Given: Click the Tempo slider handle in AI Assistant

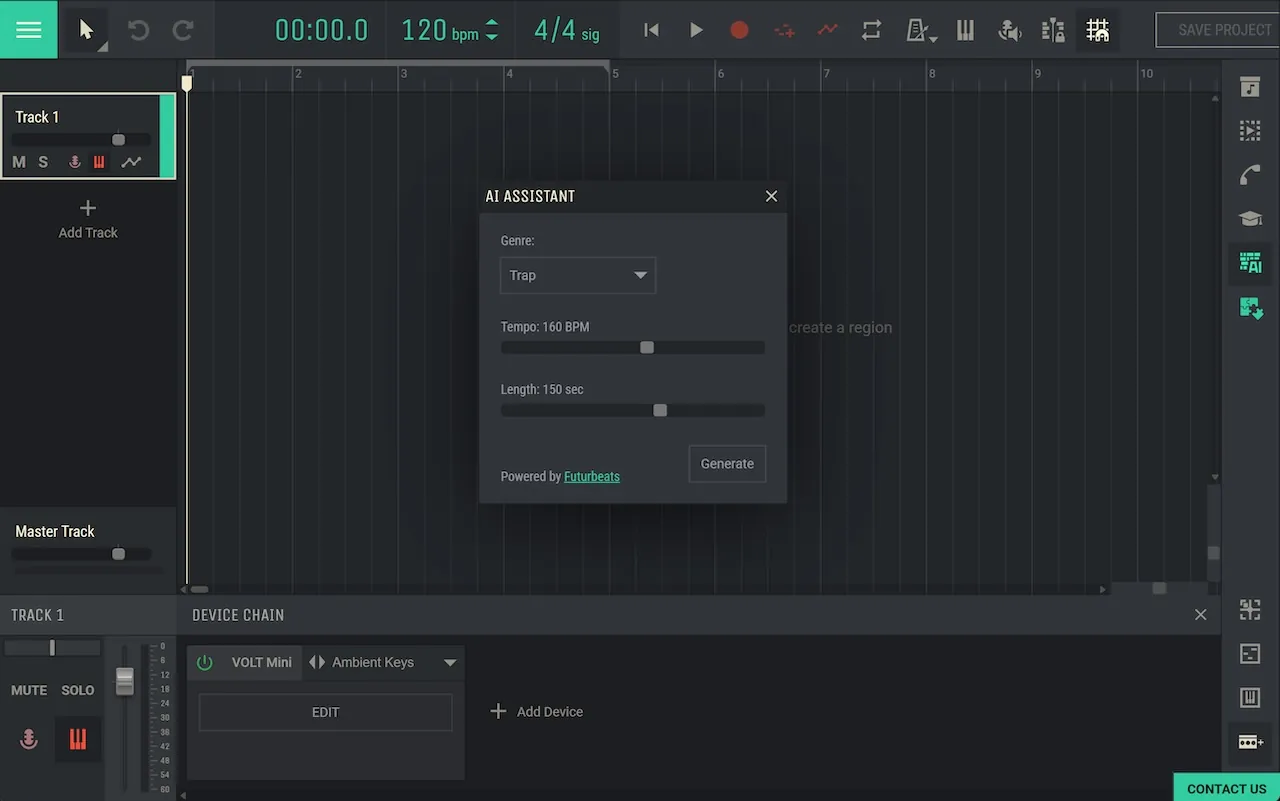Looking at the screenshot, I should (x=647, y=348).
